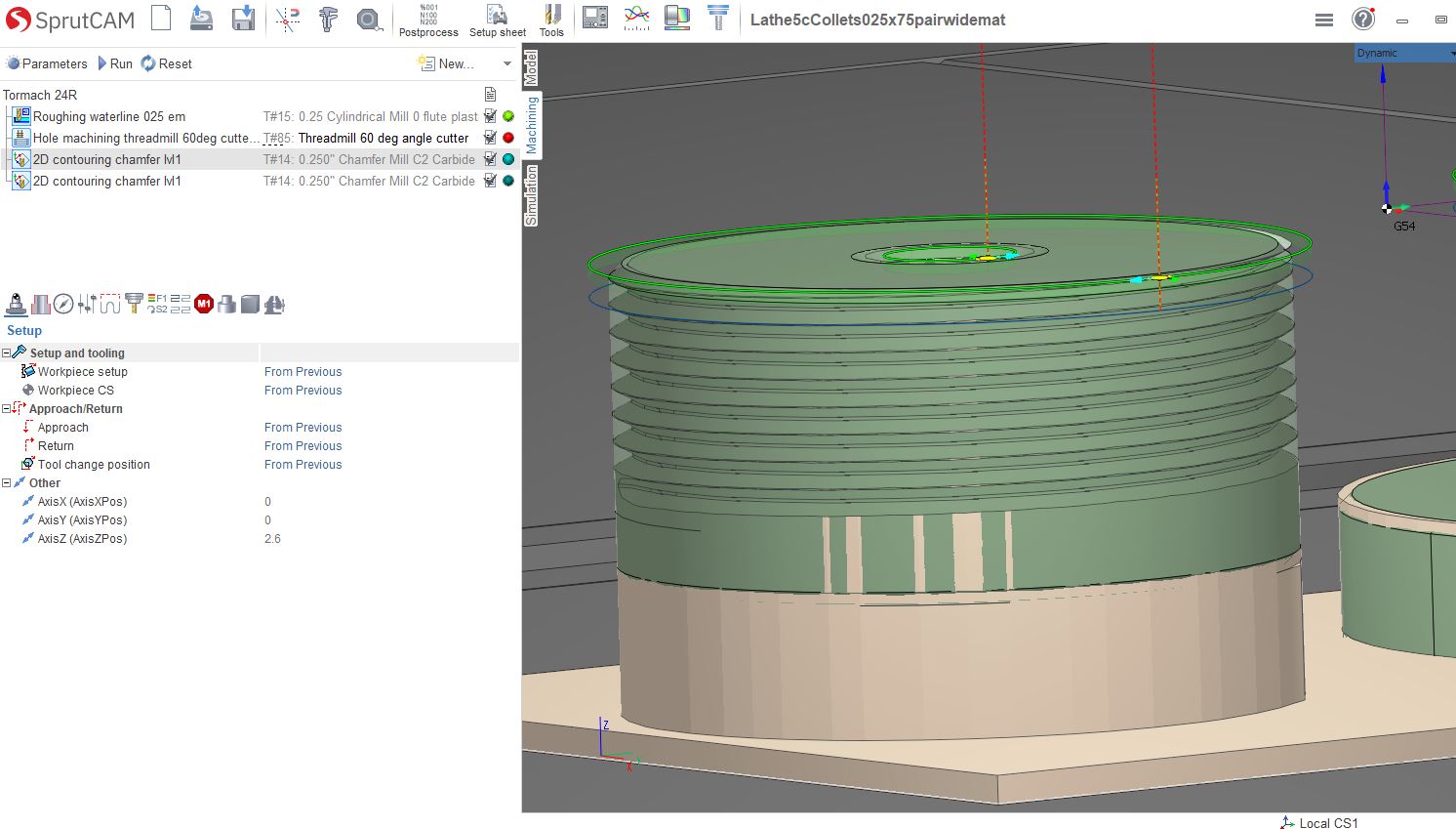Select the compass icon in the parameter toolbar

(x=63, y=305)
